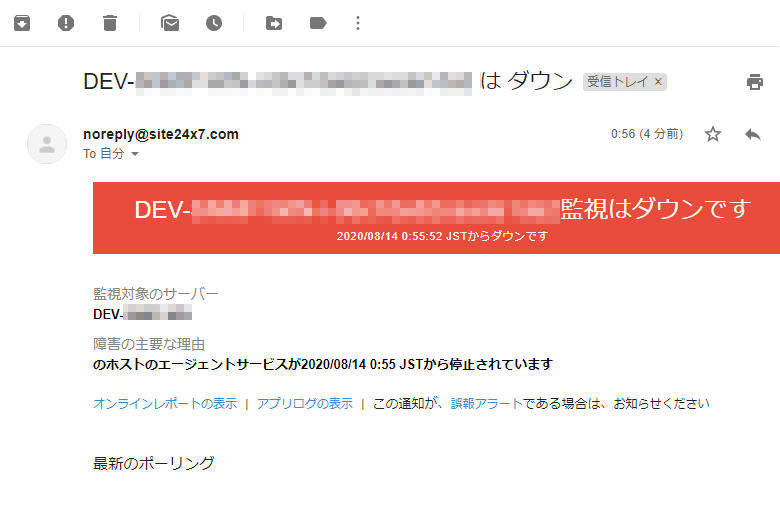The height and width of the screenshot is (510, 780).
Task: Expand recipient details next to To 自分
Action: click(135, 154)
